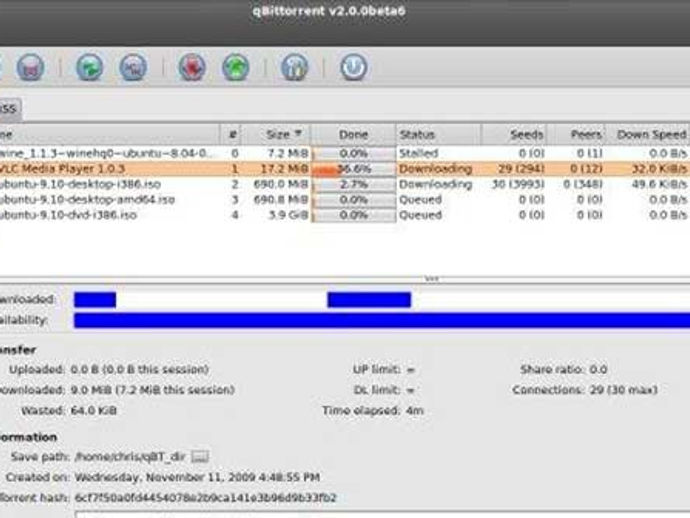The height and width of the screenshot is (518, 690).
Task: Collapse the properties panel splitter handle
Action: (x=432, y=278)
